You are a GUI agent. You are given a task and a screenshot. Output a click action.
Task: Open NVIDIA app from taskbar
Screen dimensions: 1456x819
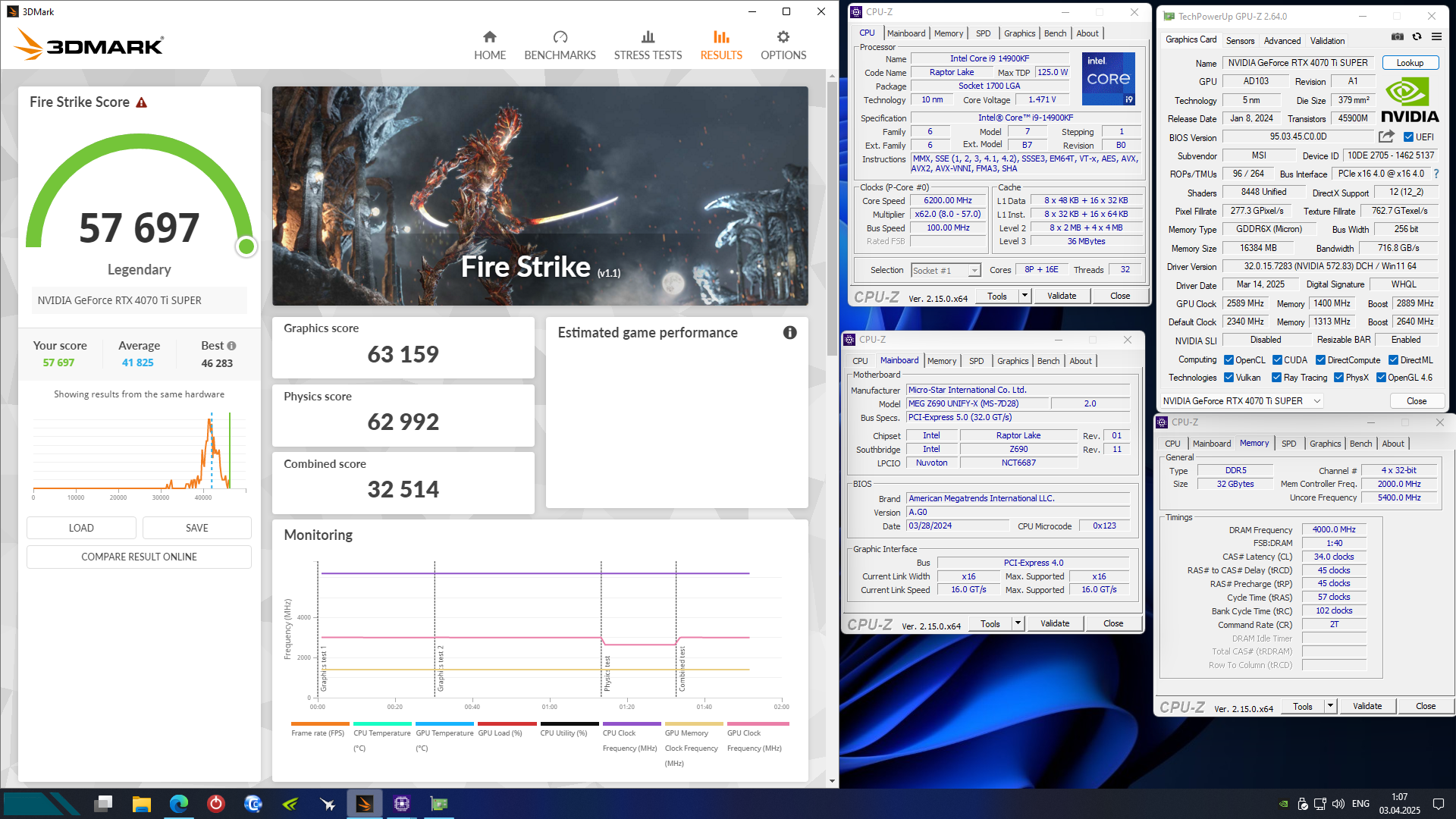click(290, 803)
